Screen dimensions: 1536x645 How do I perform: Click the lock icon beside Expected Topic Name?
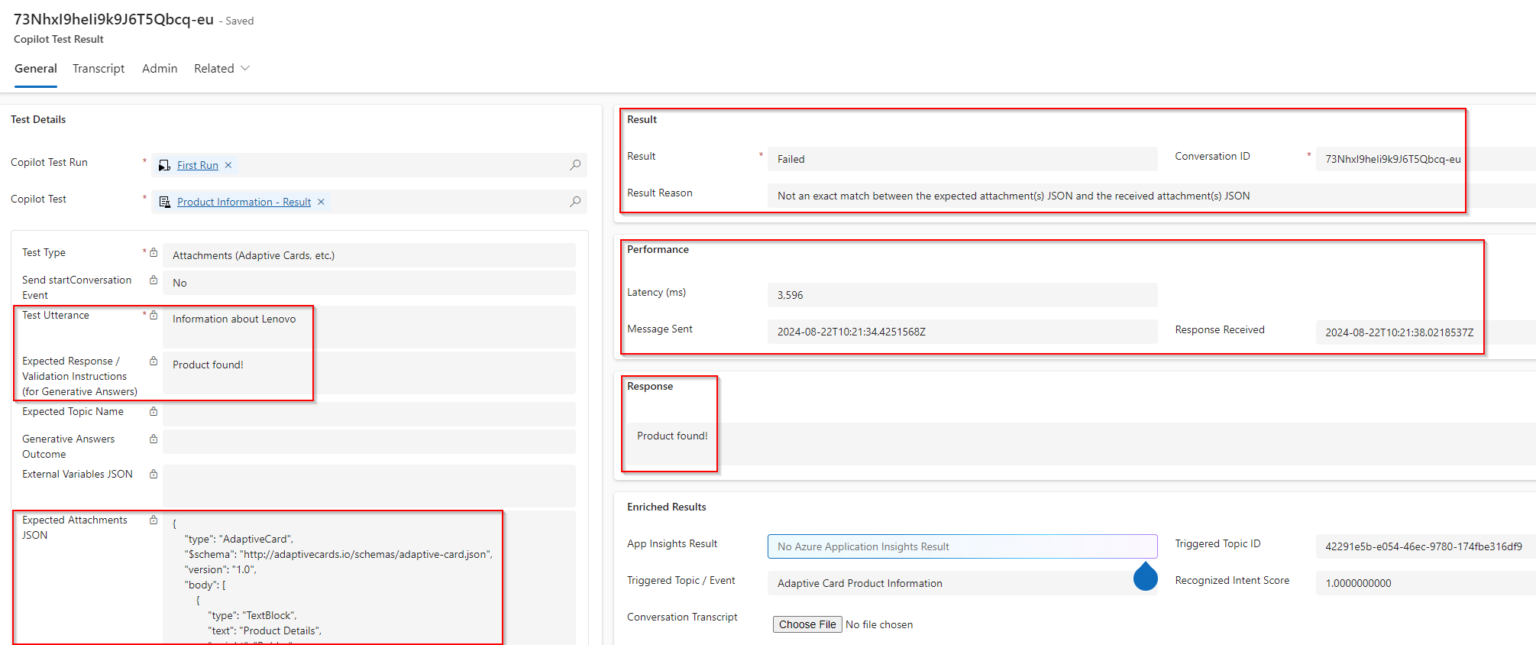click(x=153, y=411)
